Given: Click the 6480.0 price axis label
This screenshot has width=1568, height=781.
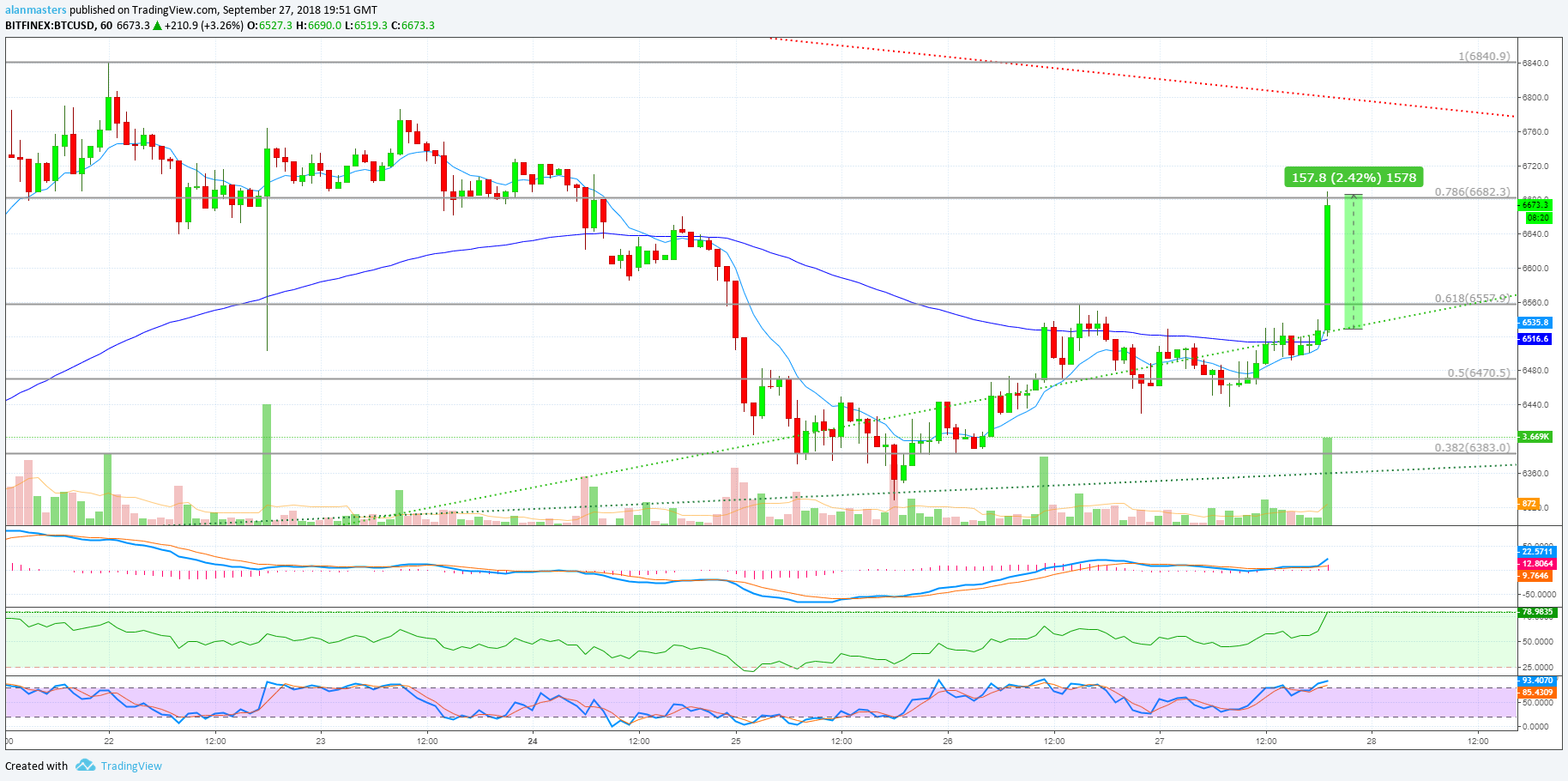Looking at the screenshot, I should pyautogui.click(x=1535, y=371).
